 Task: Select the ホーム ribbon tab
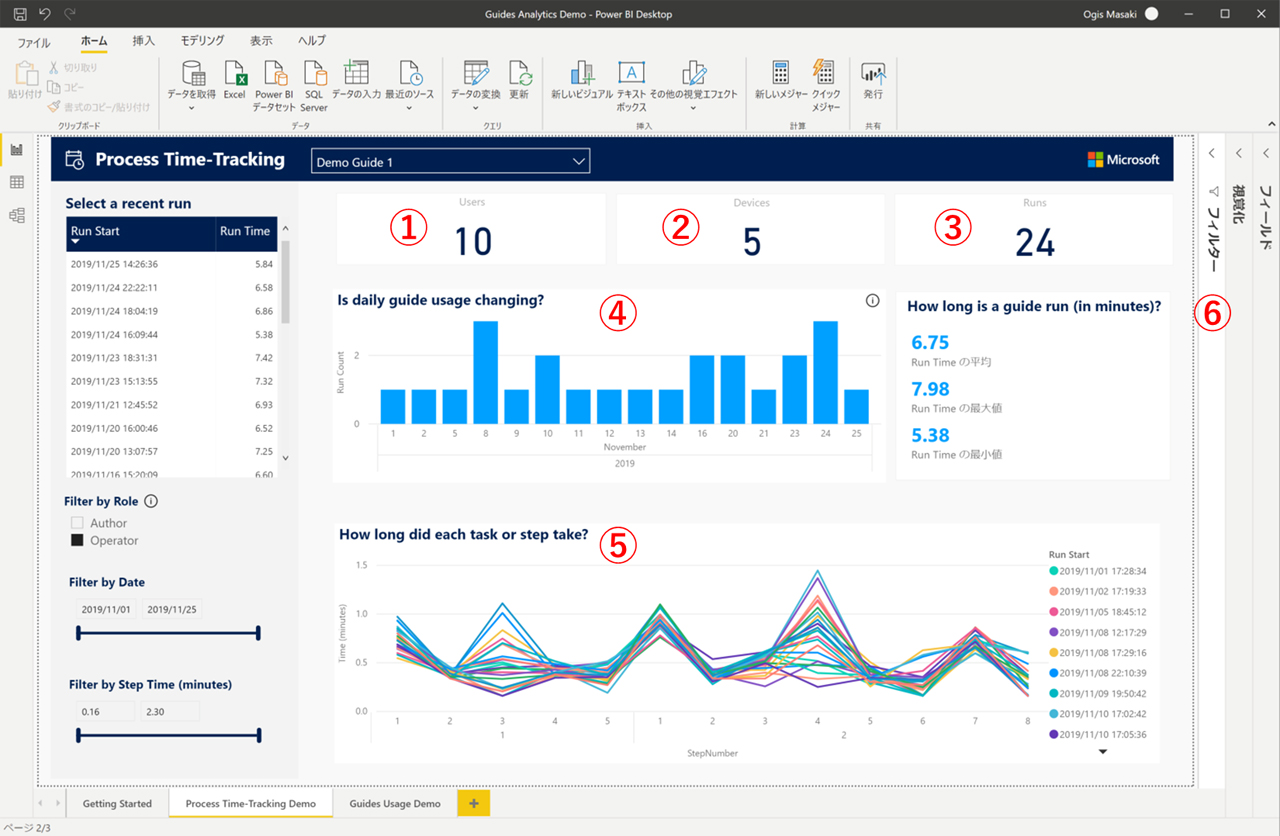click(94, 40)
